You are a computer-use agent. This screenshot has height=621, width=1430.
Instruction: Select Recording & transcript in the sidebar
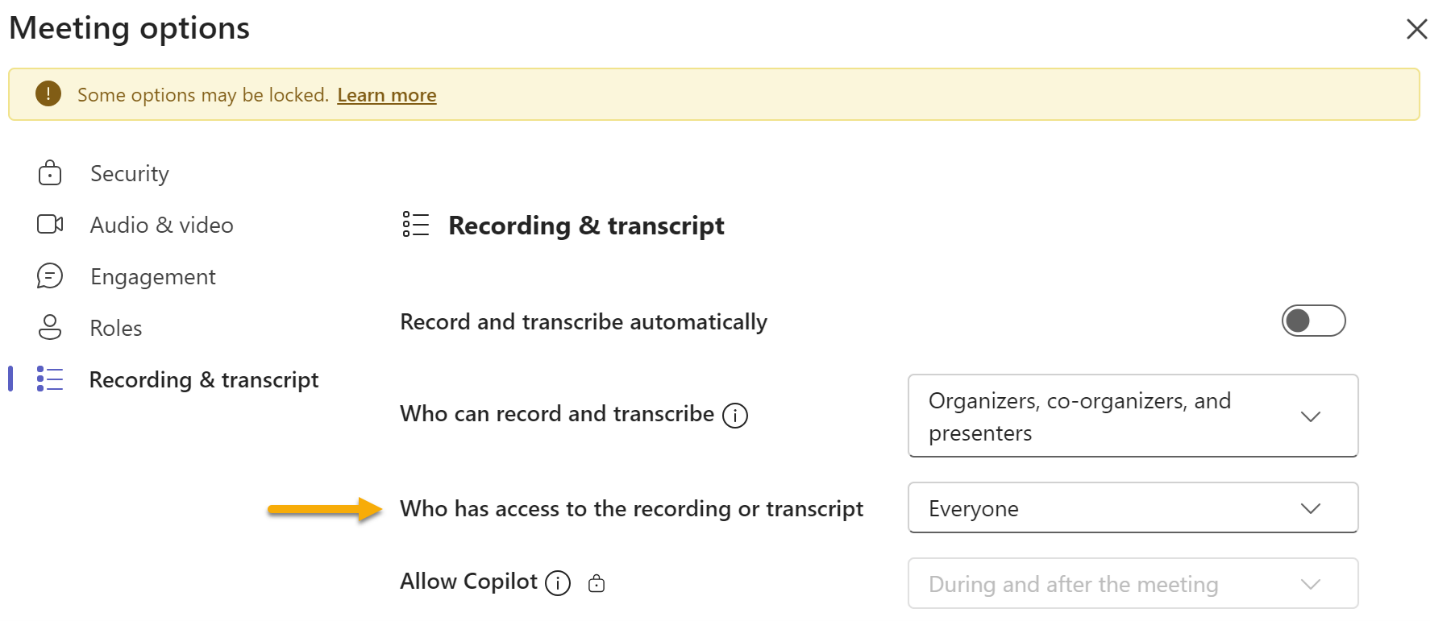[x=204, y=380]
